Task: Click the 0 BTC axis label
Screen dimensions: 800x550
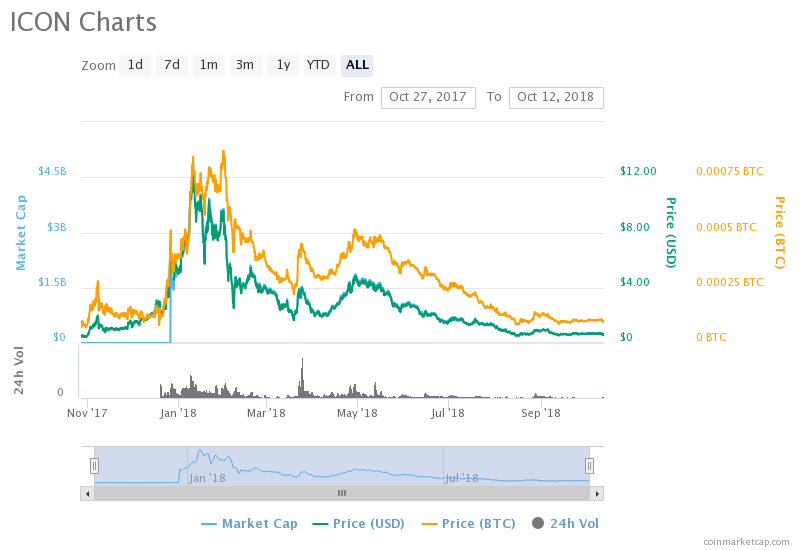Action: tap(711, 337)
